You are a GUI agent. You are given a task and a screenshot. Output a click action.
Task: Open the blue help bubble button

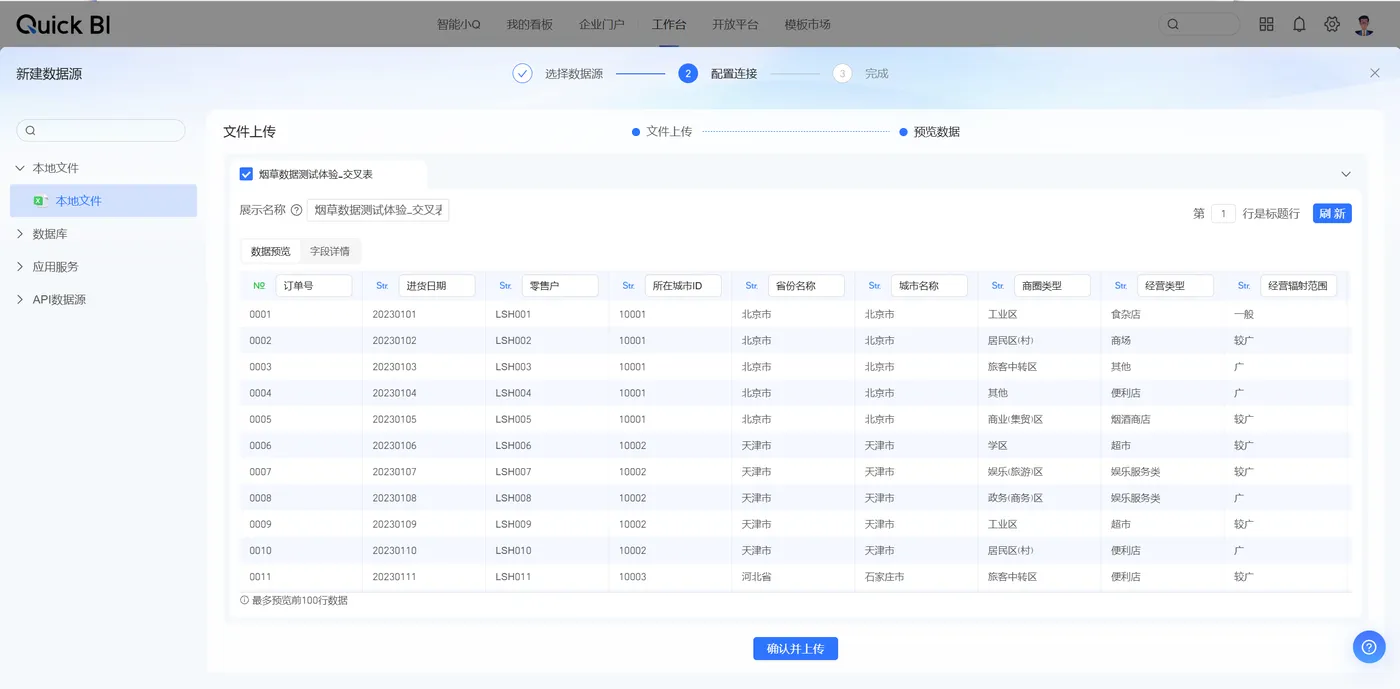click(1369, 646)
